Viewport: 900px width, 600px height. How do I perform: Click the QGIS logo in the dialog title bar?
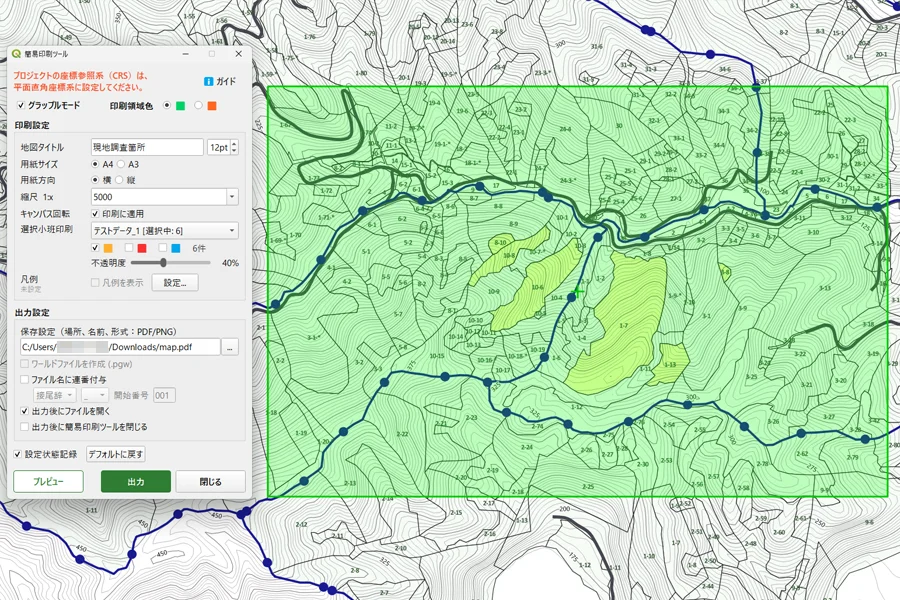pyautogui.click(x=17, y=54)
